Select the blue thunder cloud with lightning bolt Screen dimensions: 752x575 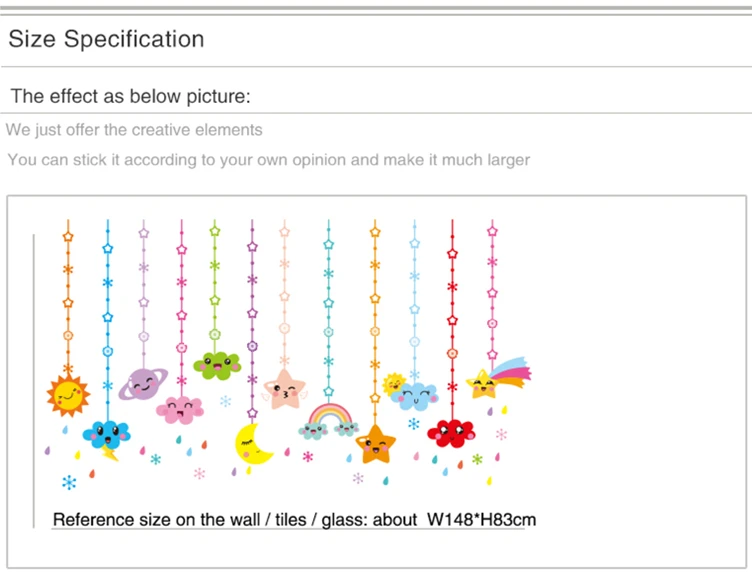(106, 439)
